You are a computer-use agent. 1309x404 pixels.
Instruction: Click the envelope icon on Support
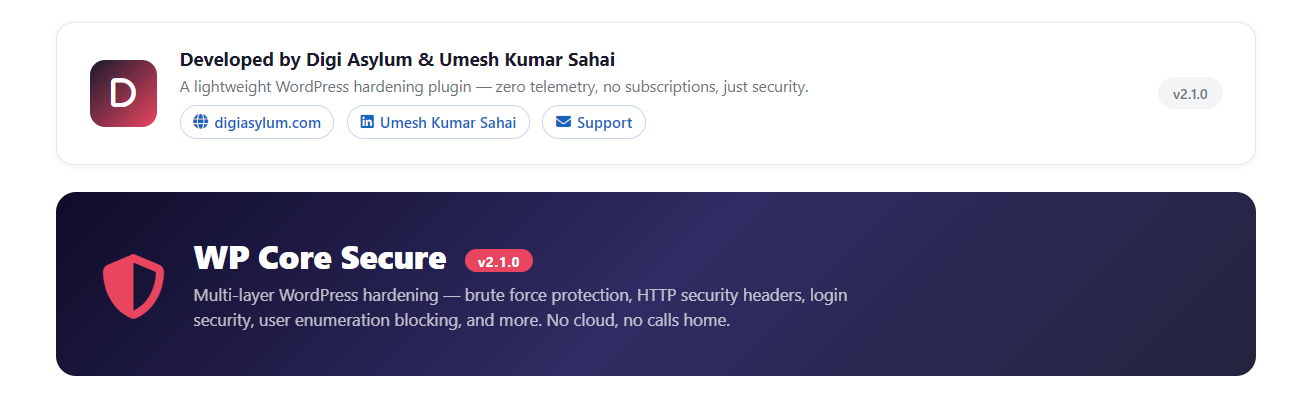(x=563, y=122)
